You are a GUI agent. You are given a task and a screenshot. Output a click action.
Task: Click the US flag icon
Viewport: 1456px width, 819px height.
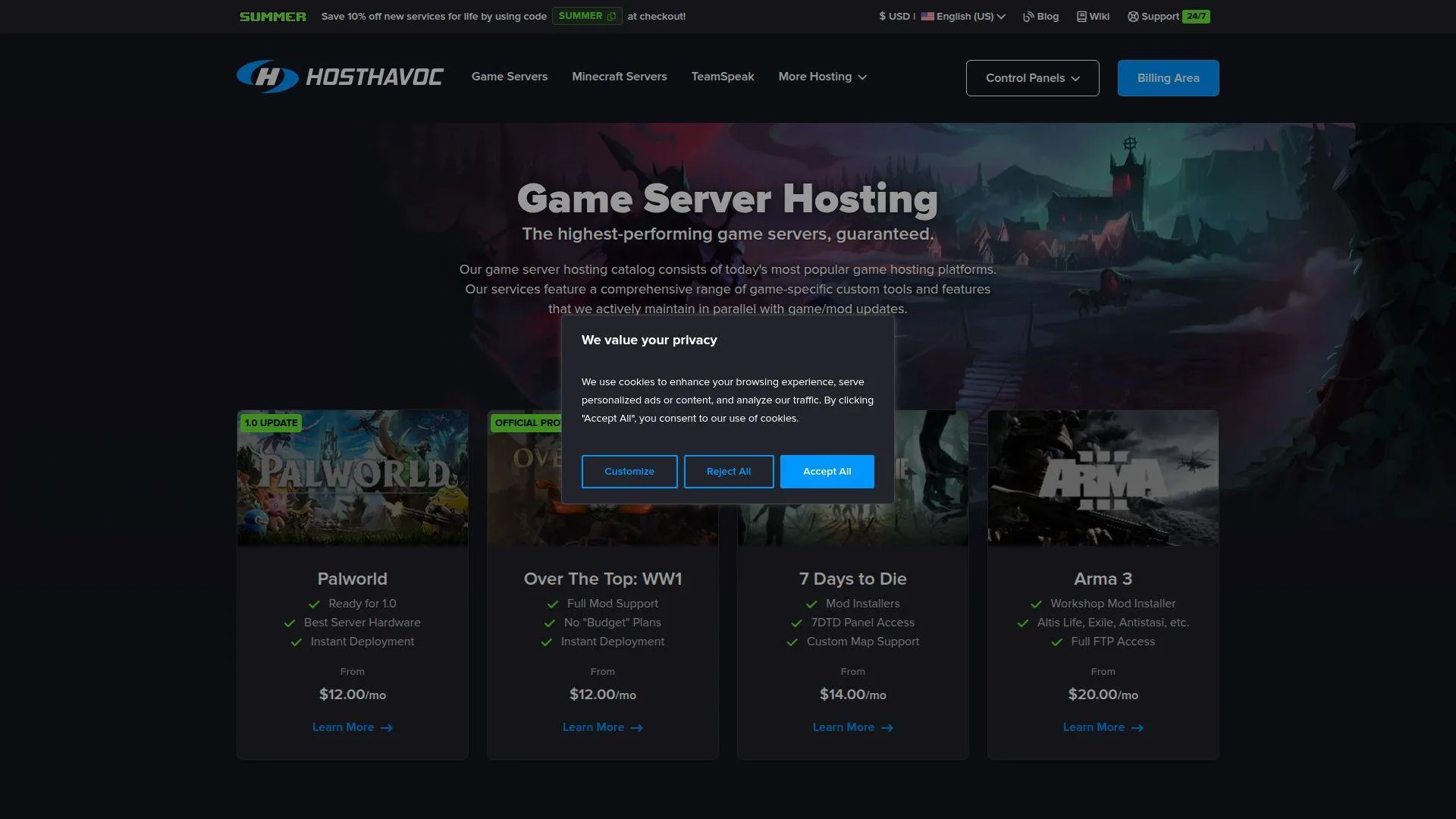point(927,16)
